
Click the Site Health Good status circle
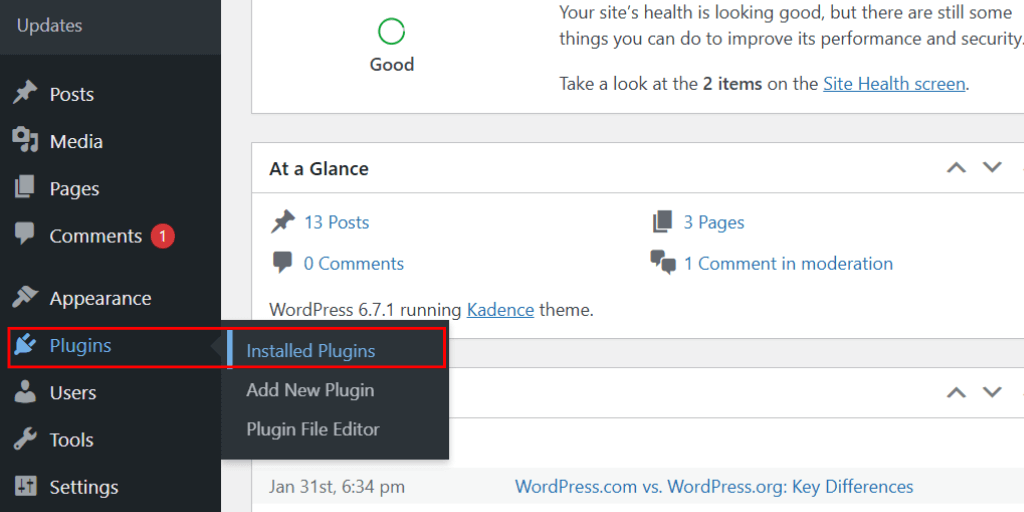click(x=391, y=31)
